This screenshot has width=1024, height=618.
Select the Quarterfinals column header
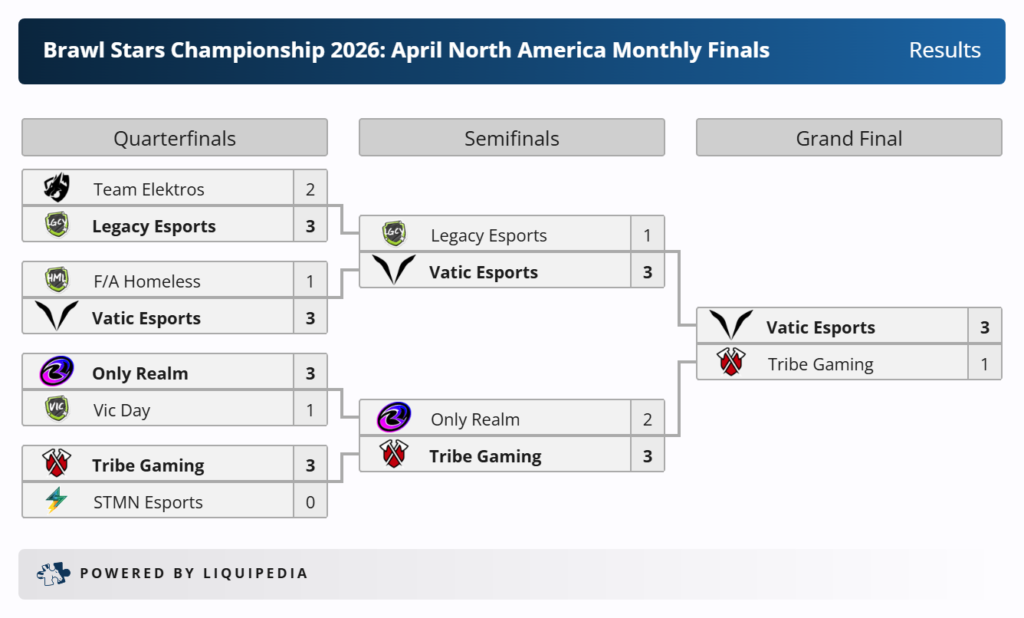(x=175, y=138)
